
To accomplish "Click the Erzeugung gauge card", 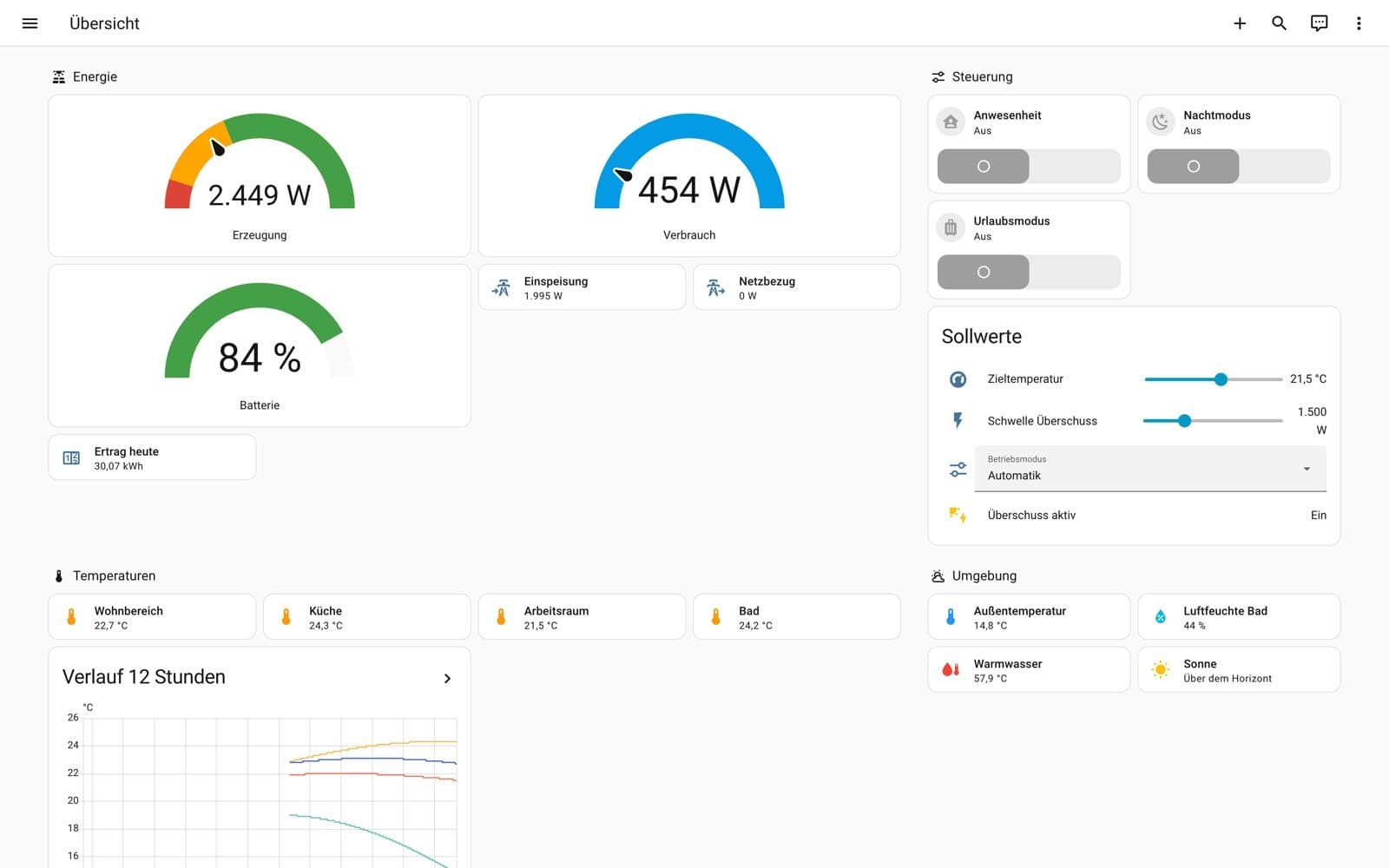I will (260, 175).
